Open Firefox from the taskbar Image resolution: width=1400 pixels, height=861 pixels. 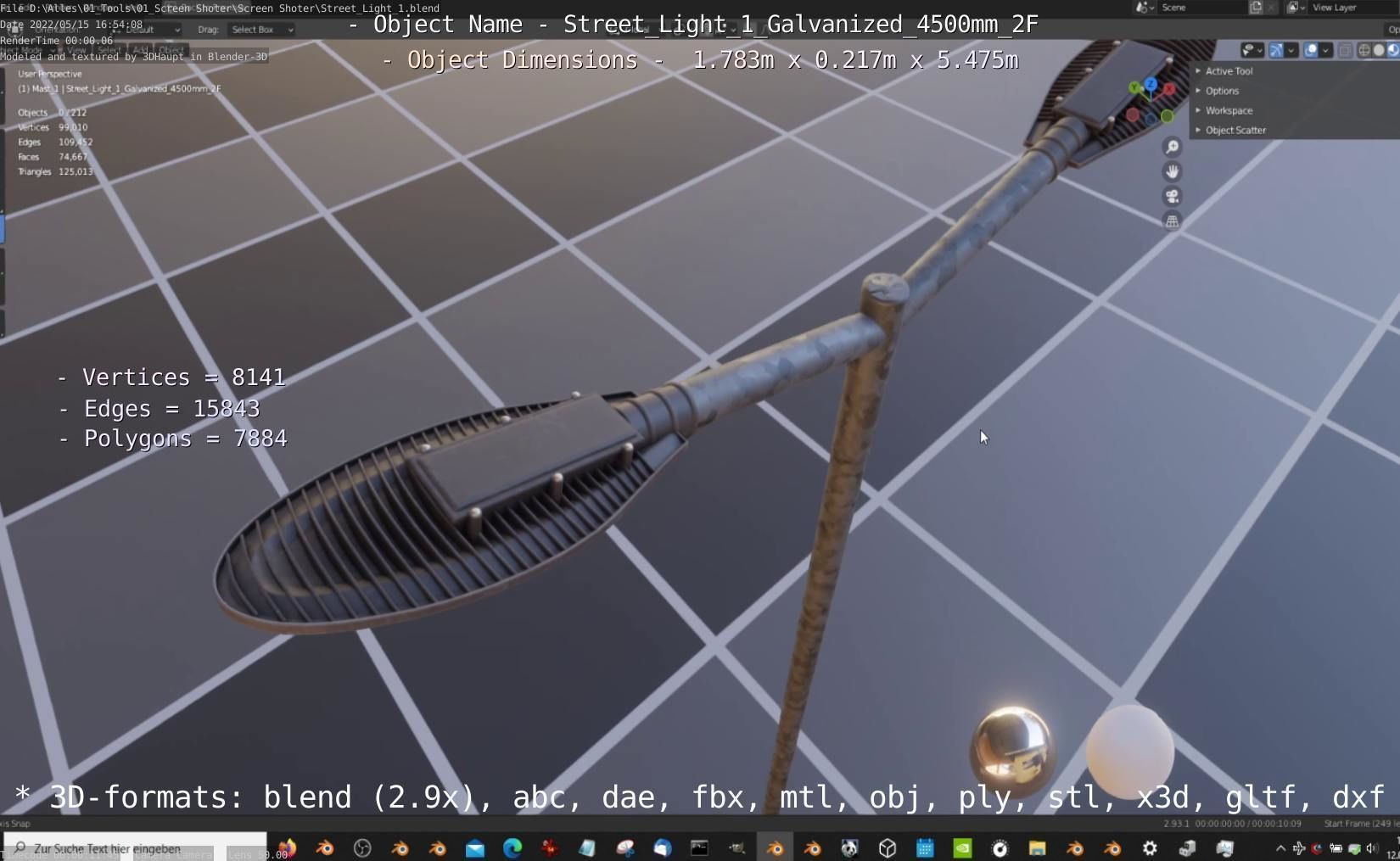tap(287, 847)
